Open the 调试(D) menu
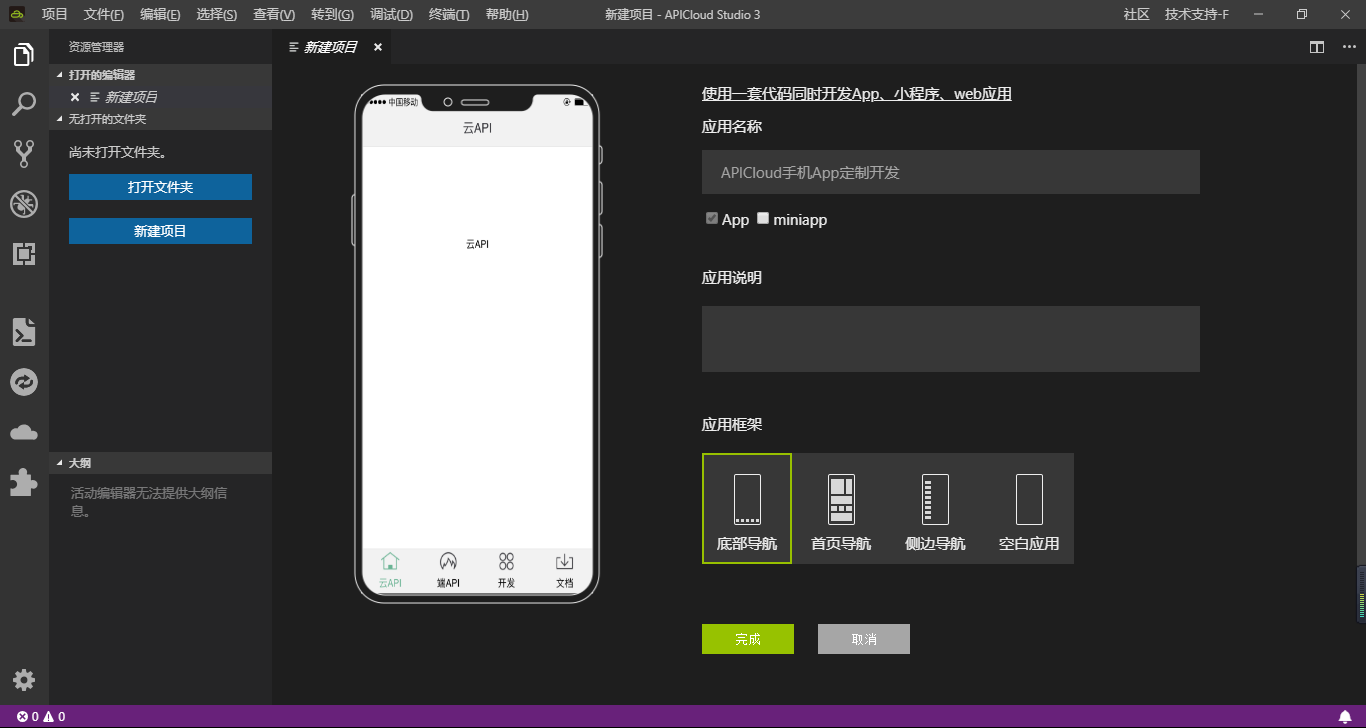Viewport: 1366px width, 728px height. (x=391, y=15)
